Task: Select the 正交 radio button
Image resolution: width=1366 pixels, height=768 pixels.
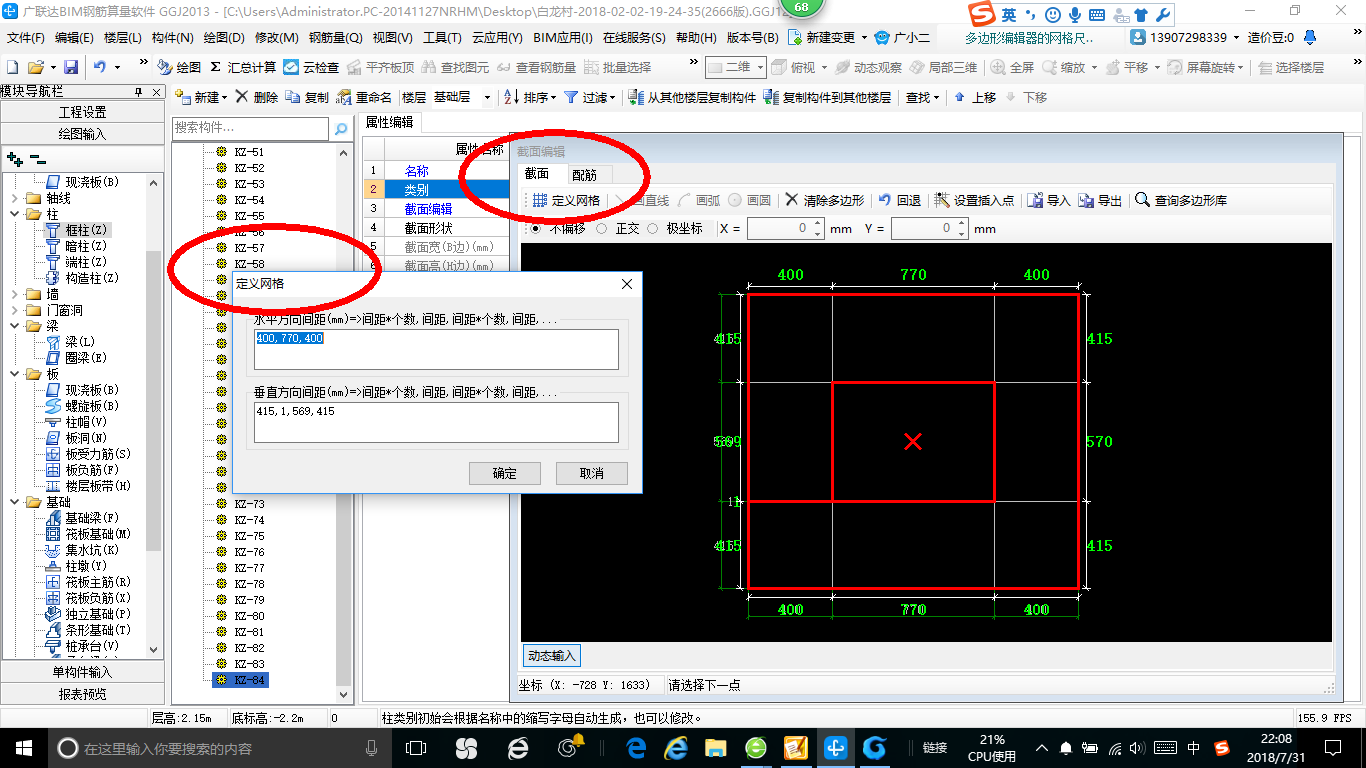Action: coord(602,228)
